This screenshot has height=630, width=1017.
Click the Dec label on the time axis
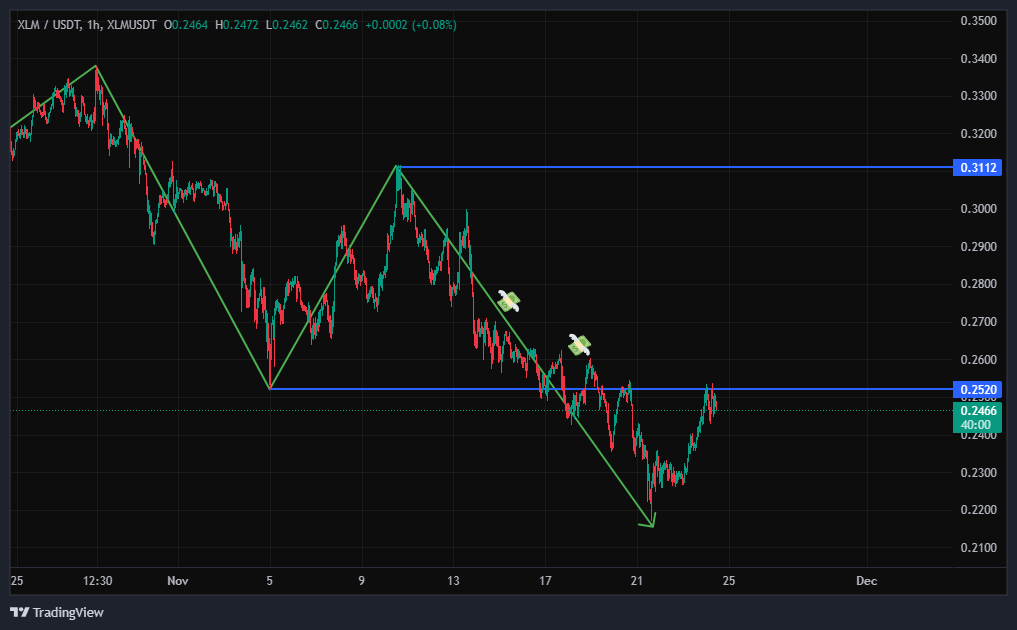pyautogui.click(x=866, y=581)
